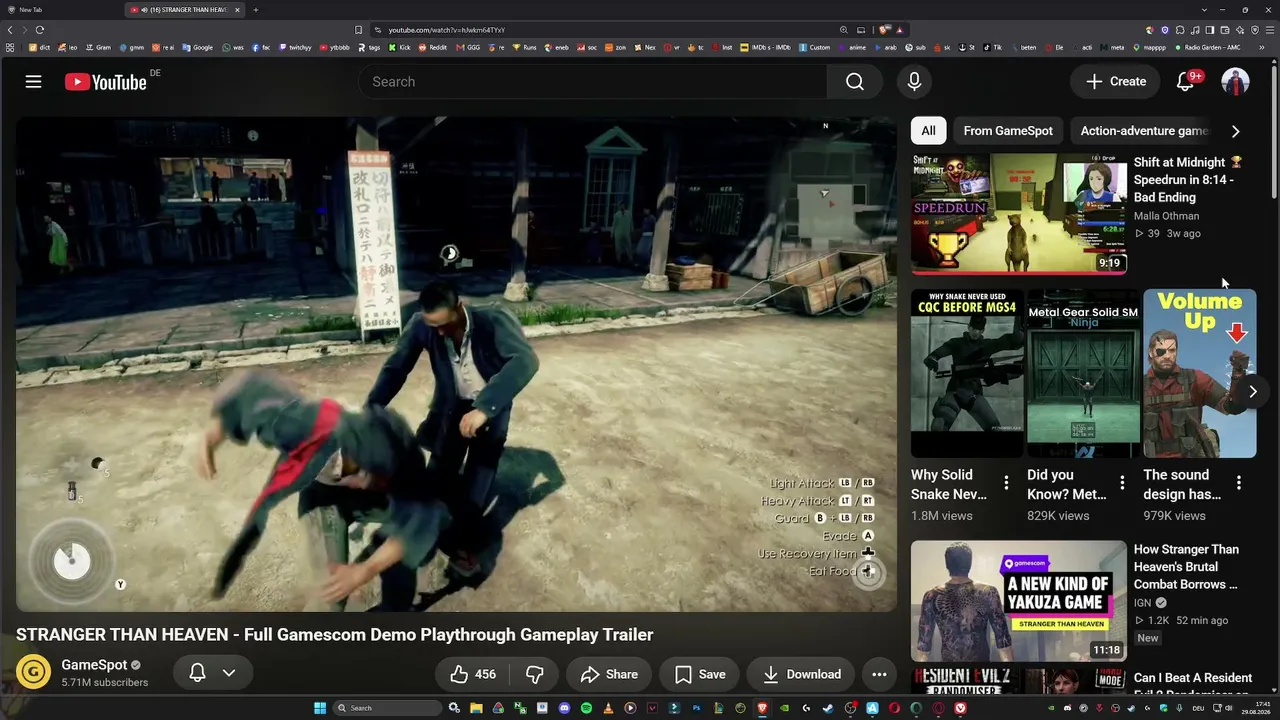1280x720 pixels.
Task: Dislike the video with thumbs down
Action: coord(535,674)
